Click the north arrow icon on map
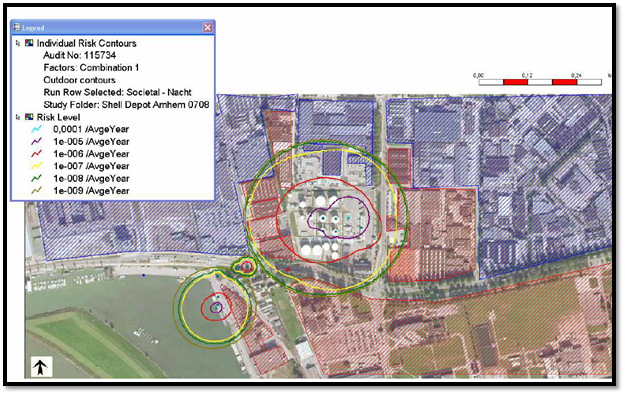The image size is (625, 395). point(41,367)
